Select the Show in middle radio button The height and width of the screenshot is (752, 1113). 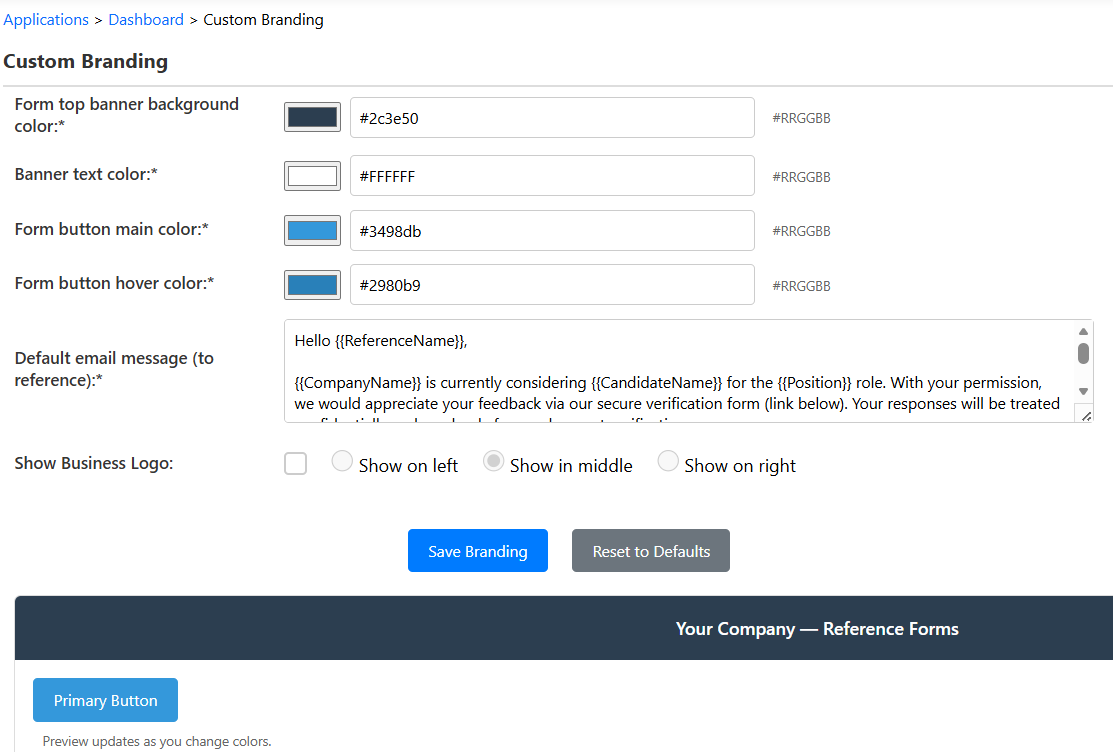(492, 460)
